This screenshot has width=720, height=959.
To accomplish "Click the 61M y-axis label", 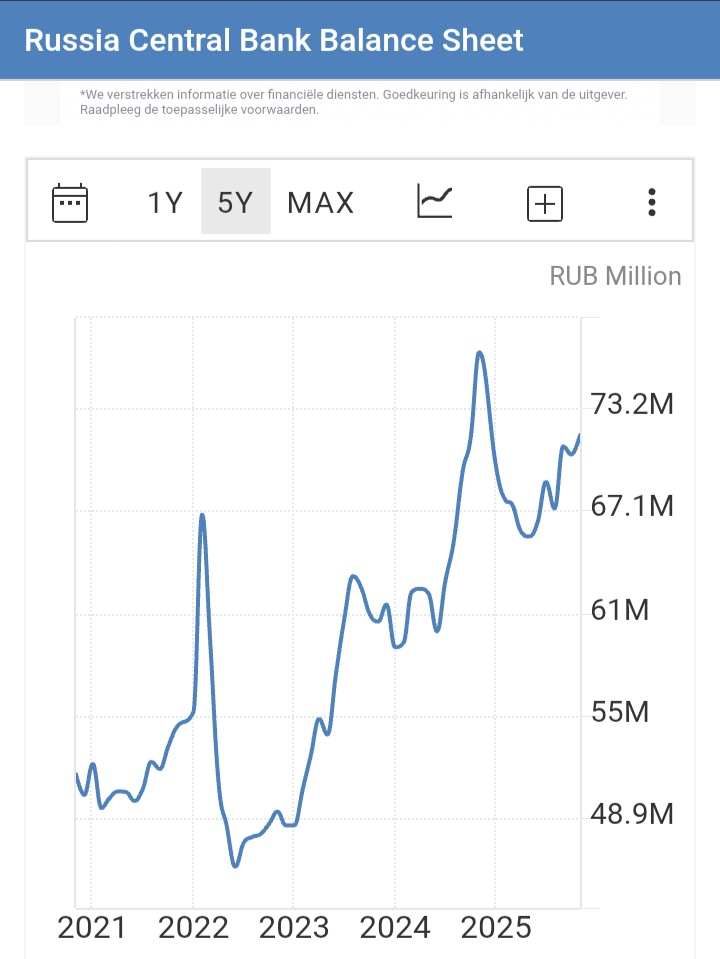I will [x=620, y=610].
